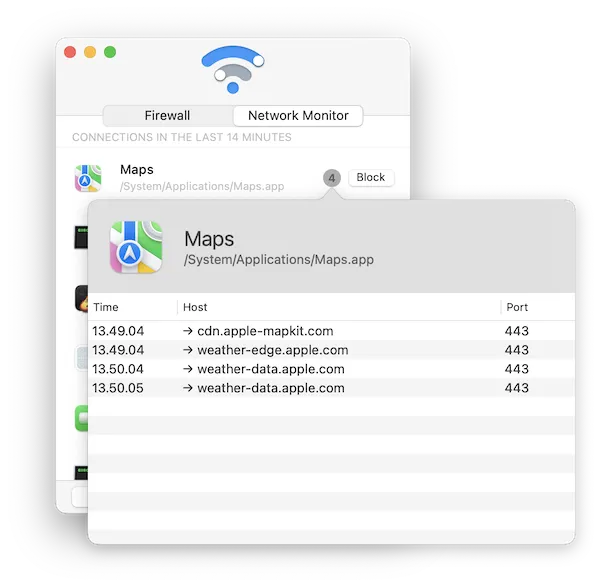Click the orange app icon in the list
The width and height of the screenshot is (611, 587).
pyautogui.click(x=82, y=298)
